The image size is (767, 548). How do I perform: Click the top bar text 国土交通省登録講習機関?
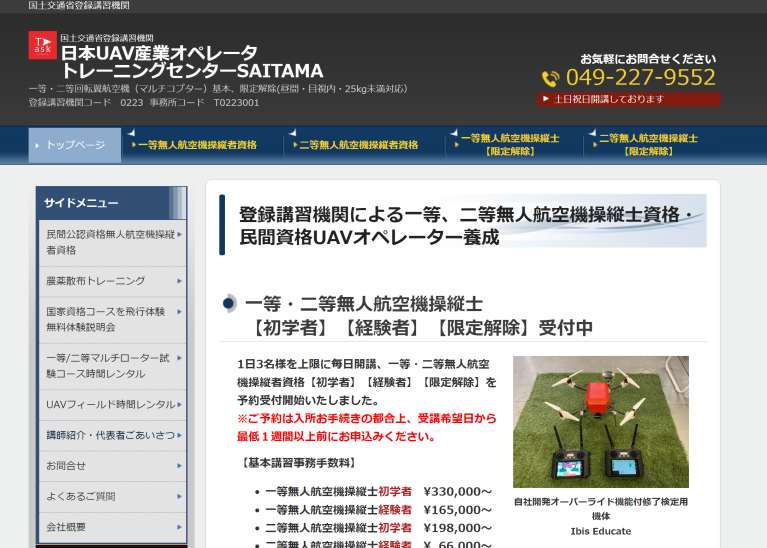79,5
